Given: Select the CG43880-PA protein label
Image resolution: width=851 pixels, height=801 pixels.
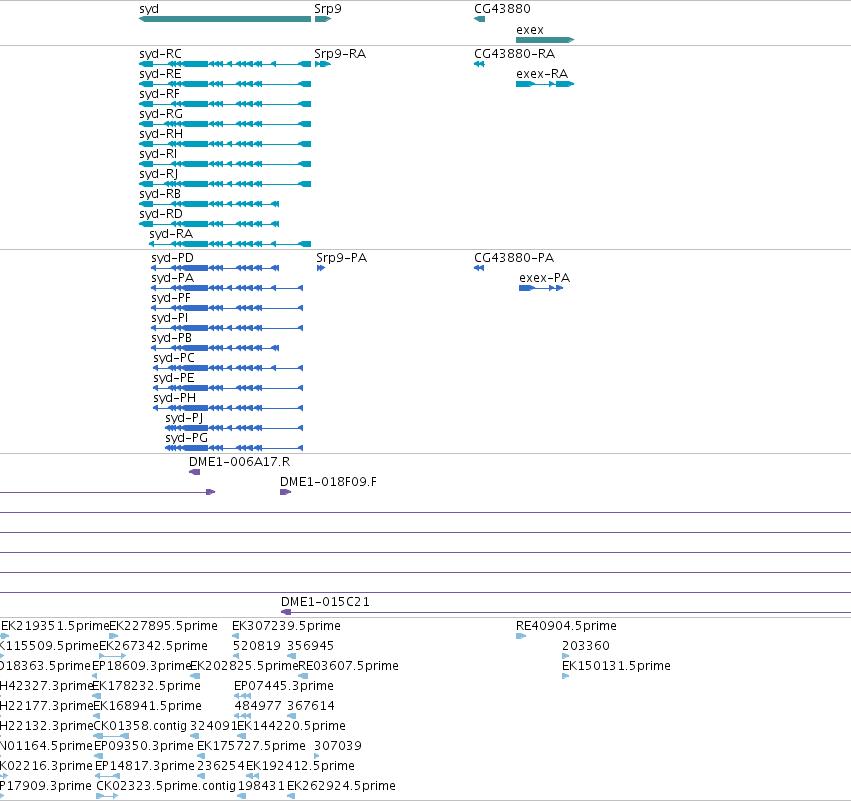Looking at the screenshot, I should [x=514, y=258].
